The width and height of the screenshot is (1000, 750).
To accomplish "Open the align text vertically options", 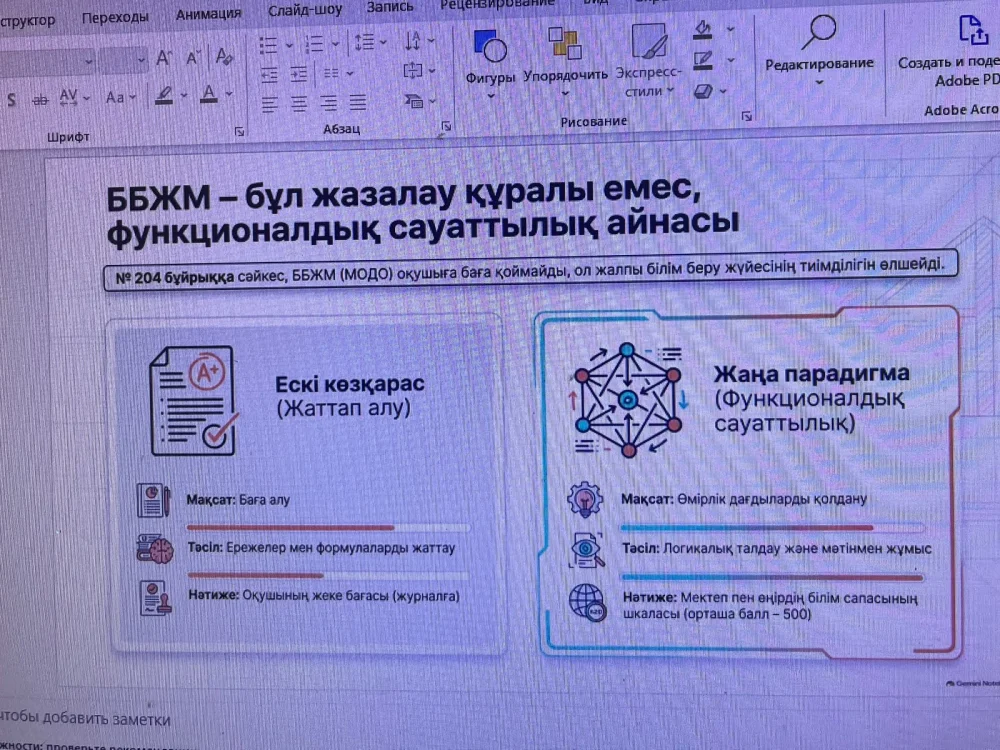I will pos(419,70).
